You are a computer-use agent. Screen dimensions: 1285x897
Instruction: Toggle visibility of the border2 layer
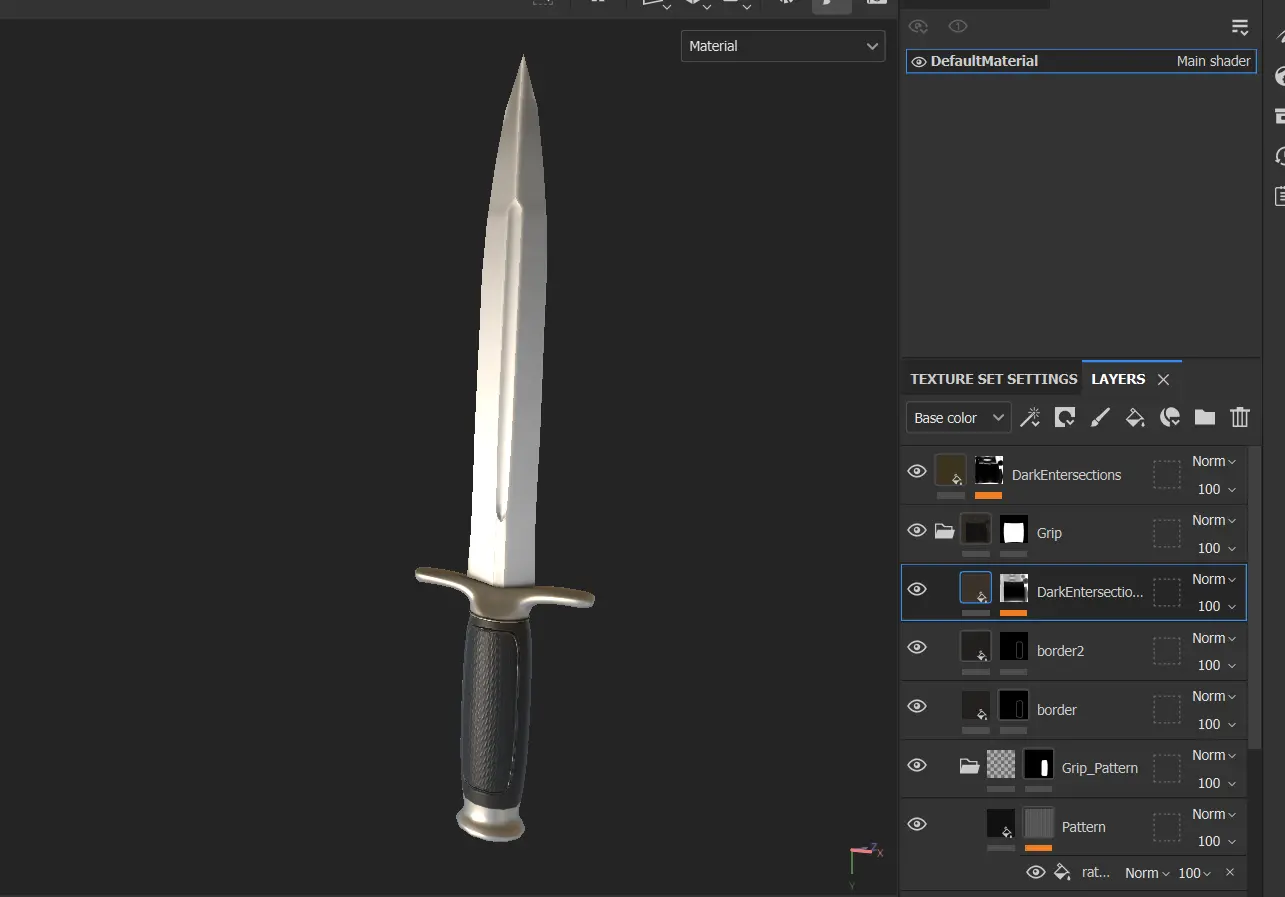pyautogui.click(x=917, y=647)
